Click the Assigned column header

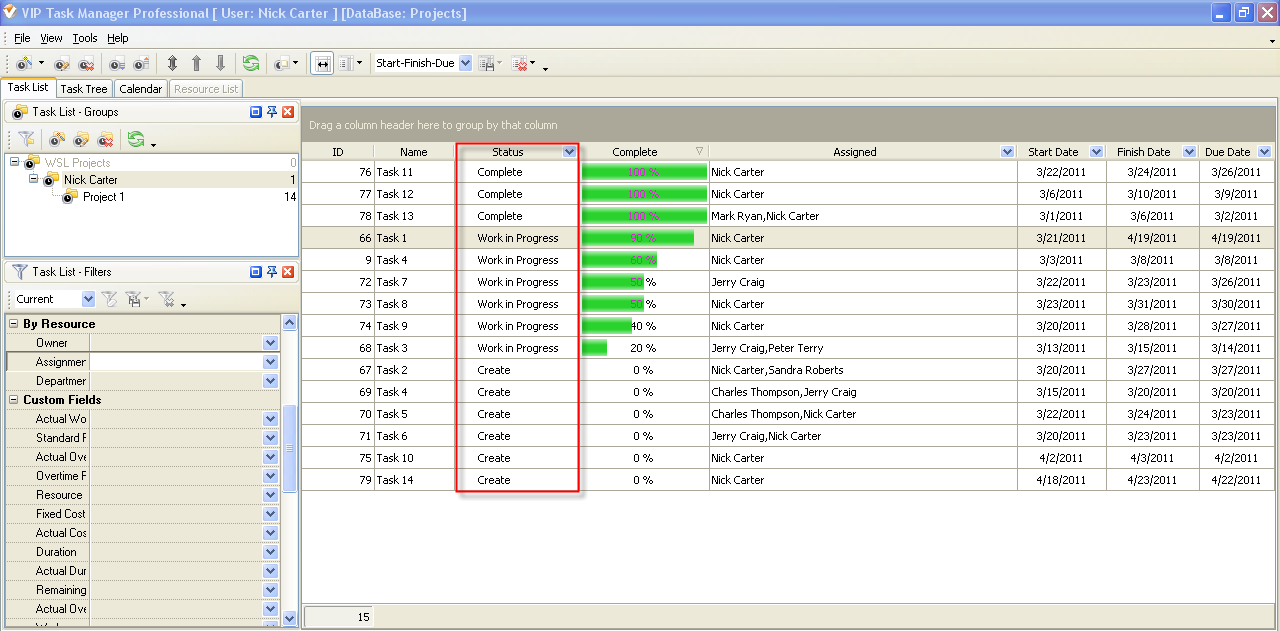click(854, 152)
